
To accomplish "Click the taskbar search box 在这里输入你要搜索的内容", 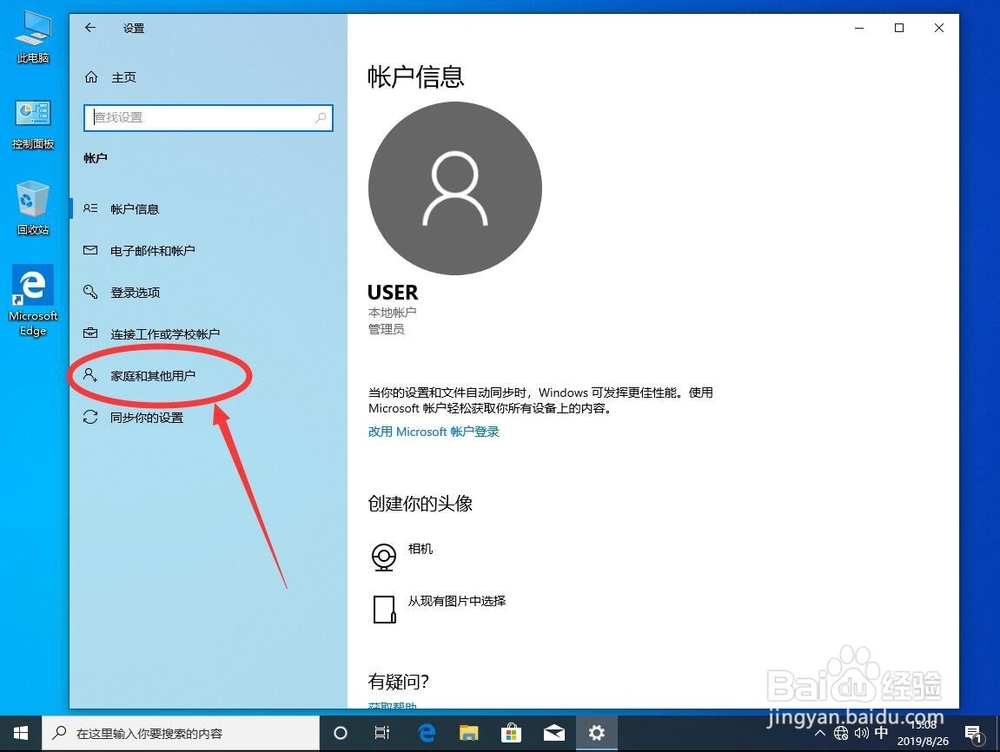I will (x=181, y=734).
